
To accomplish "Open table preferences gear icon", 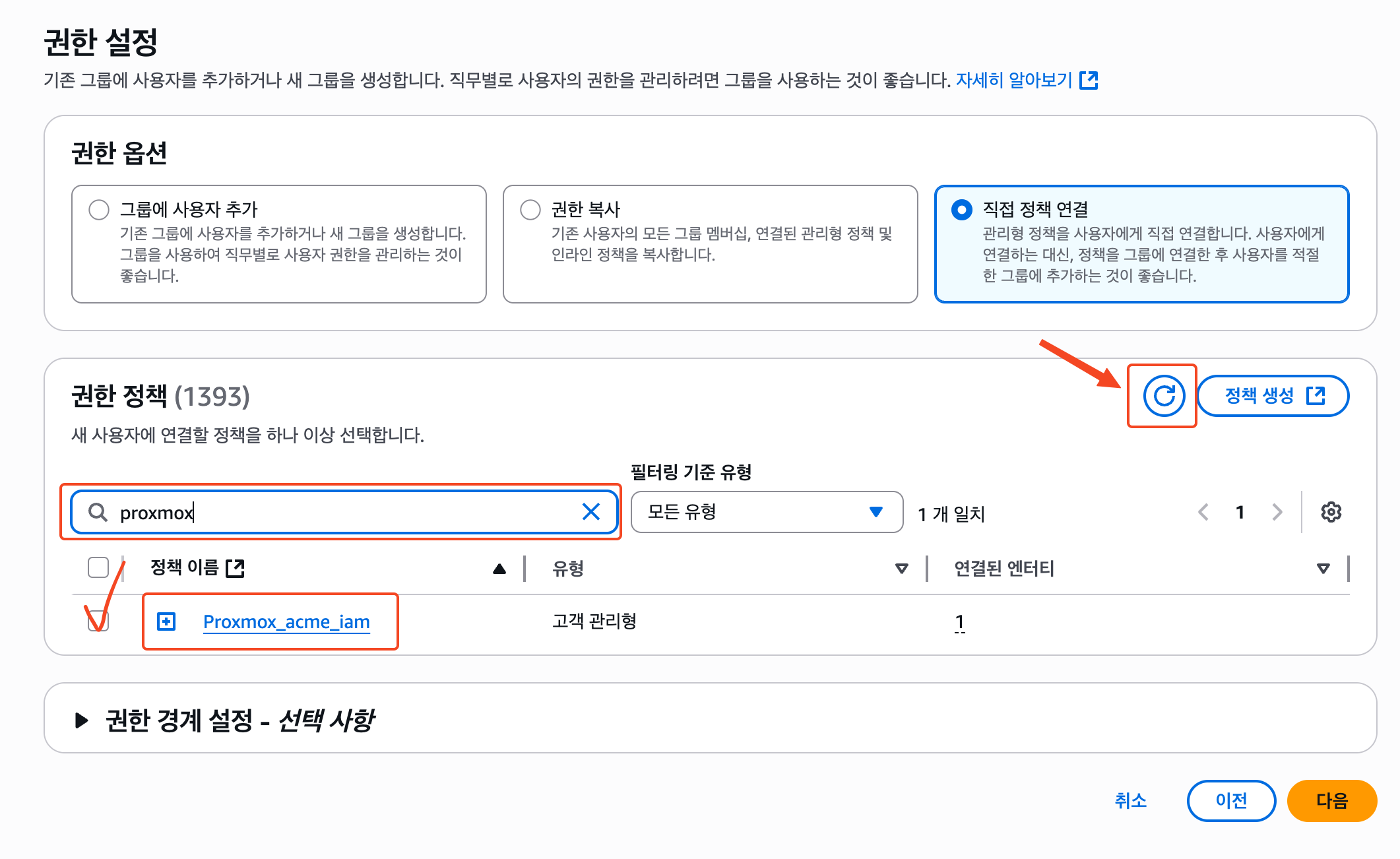I will [x=1331, y=512].
